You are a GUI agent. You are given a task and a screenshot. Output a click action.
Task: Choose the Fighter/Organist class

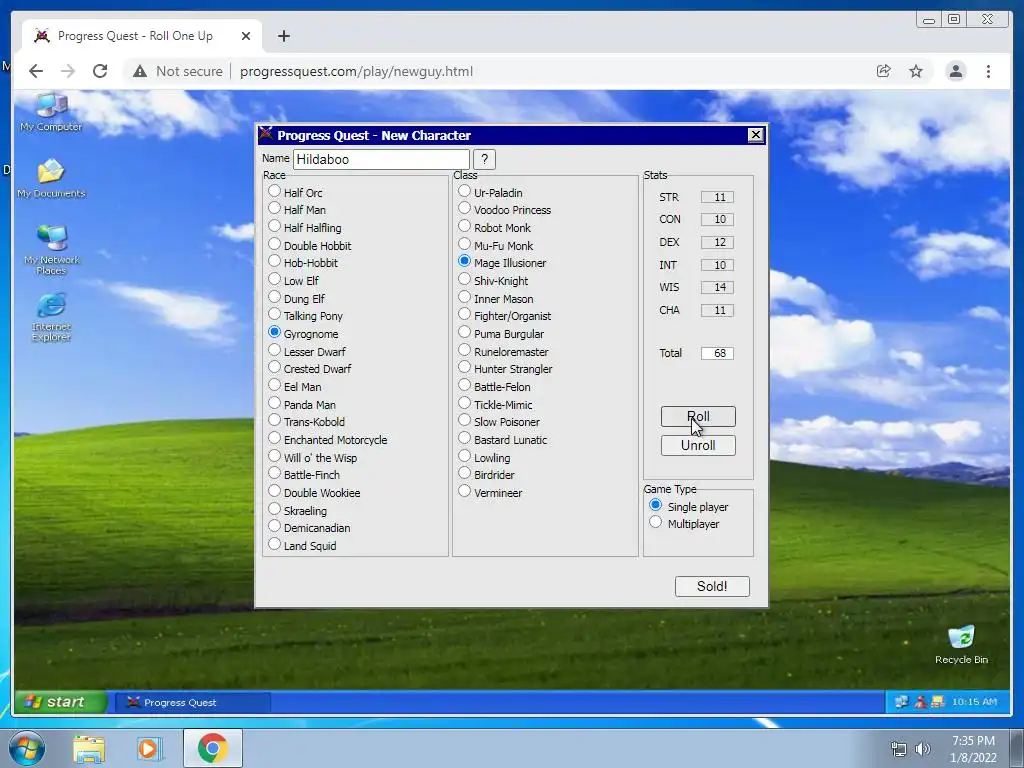(x=464, y=315)
